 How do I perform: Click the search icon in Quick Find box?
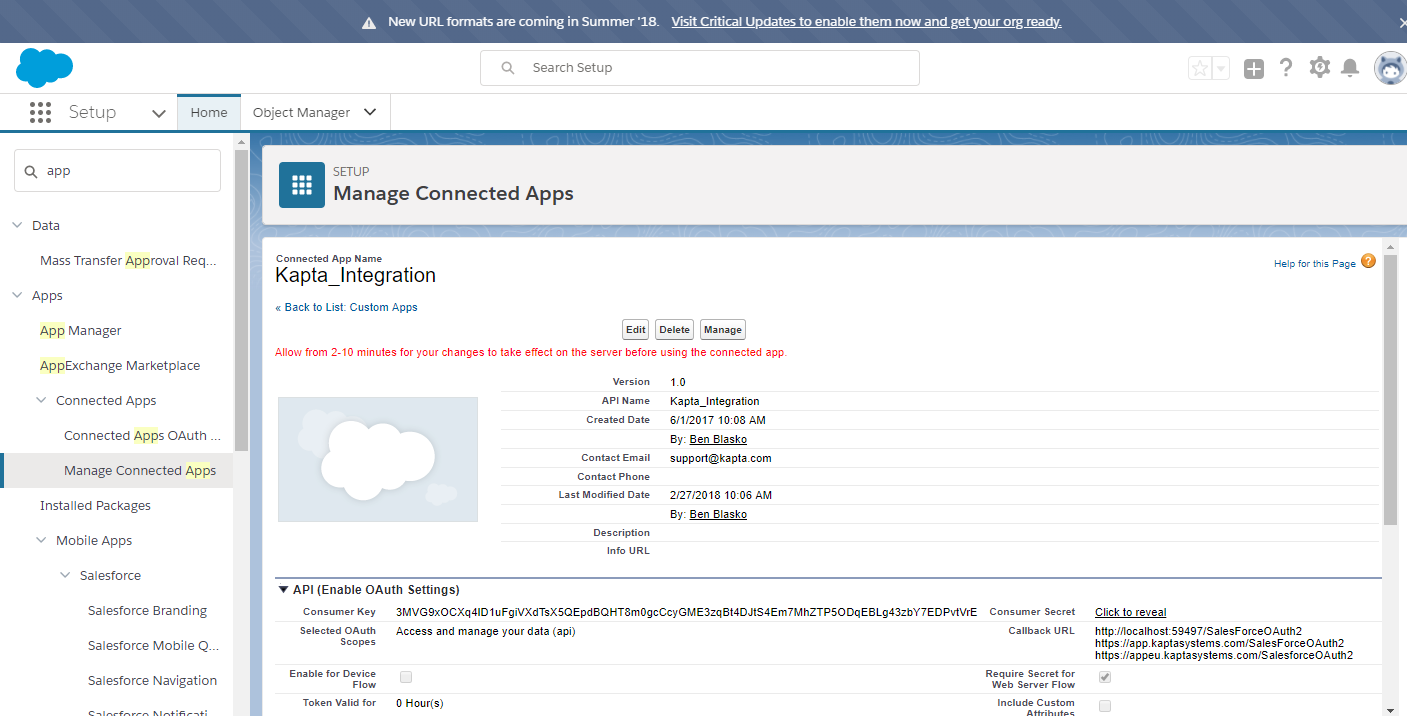[30, 171]
